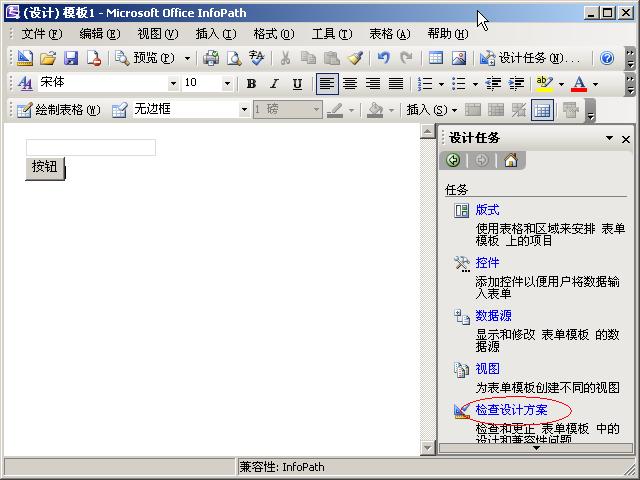640x480 pixels.
Task: Expand toolbar options on the table toolbar
Action: tap(590, 111)
